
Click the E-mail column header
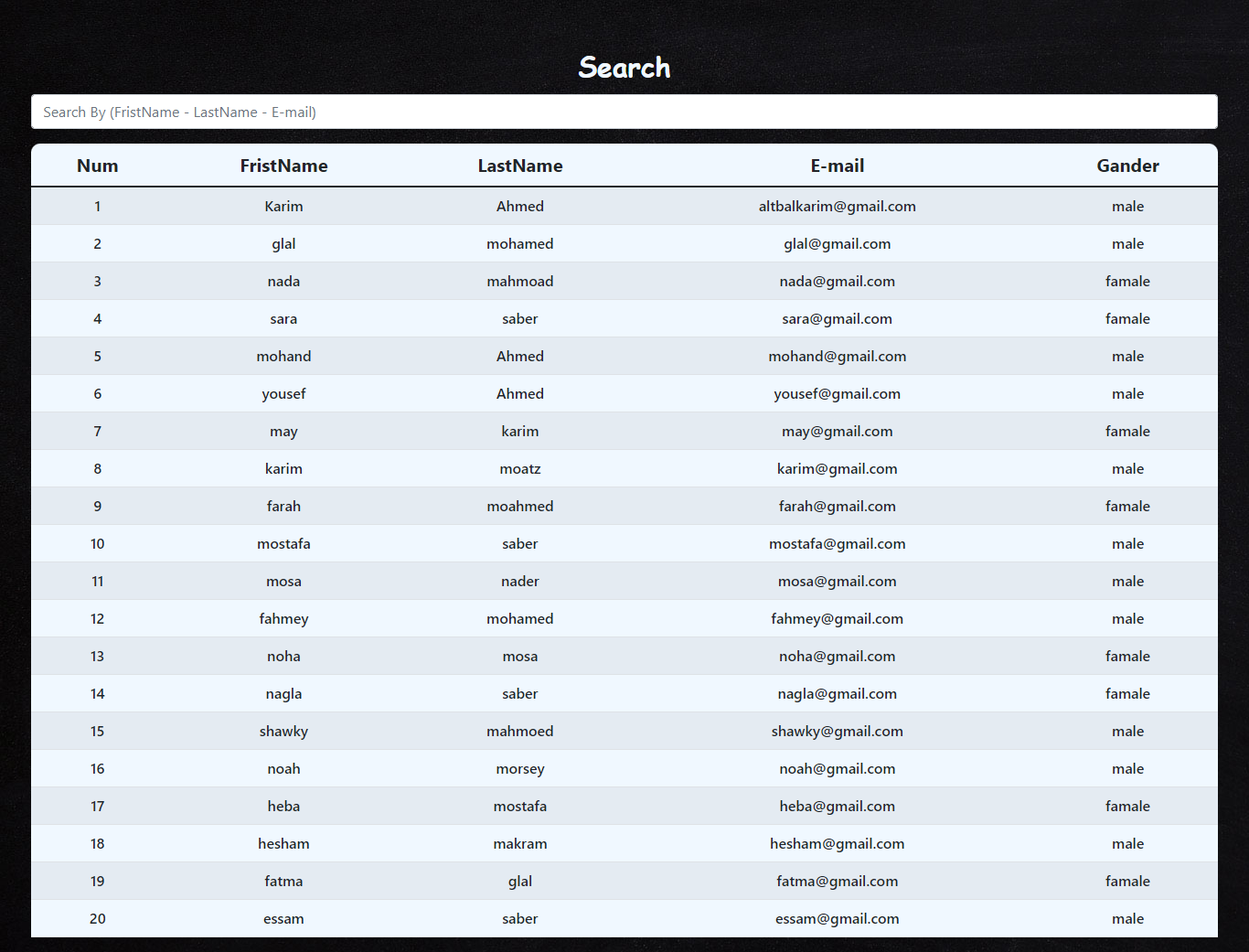point(838,166)
